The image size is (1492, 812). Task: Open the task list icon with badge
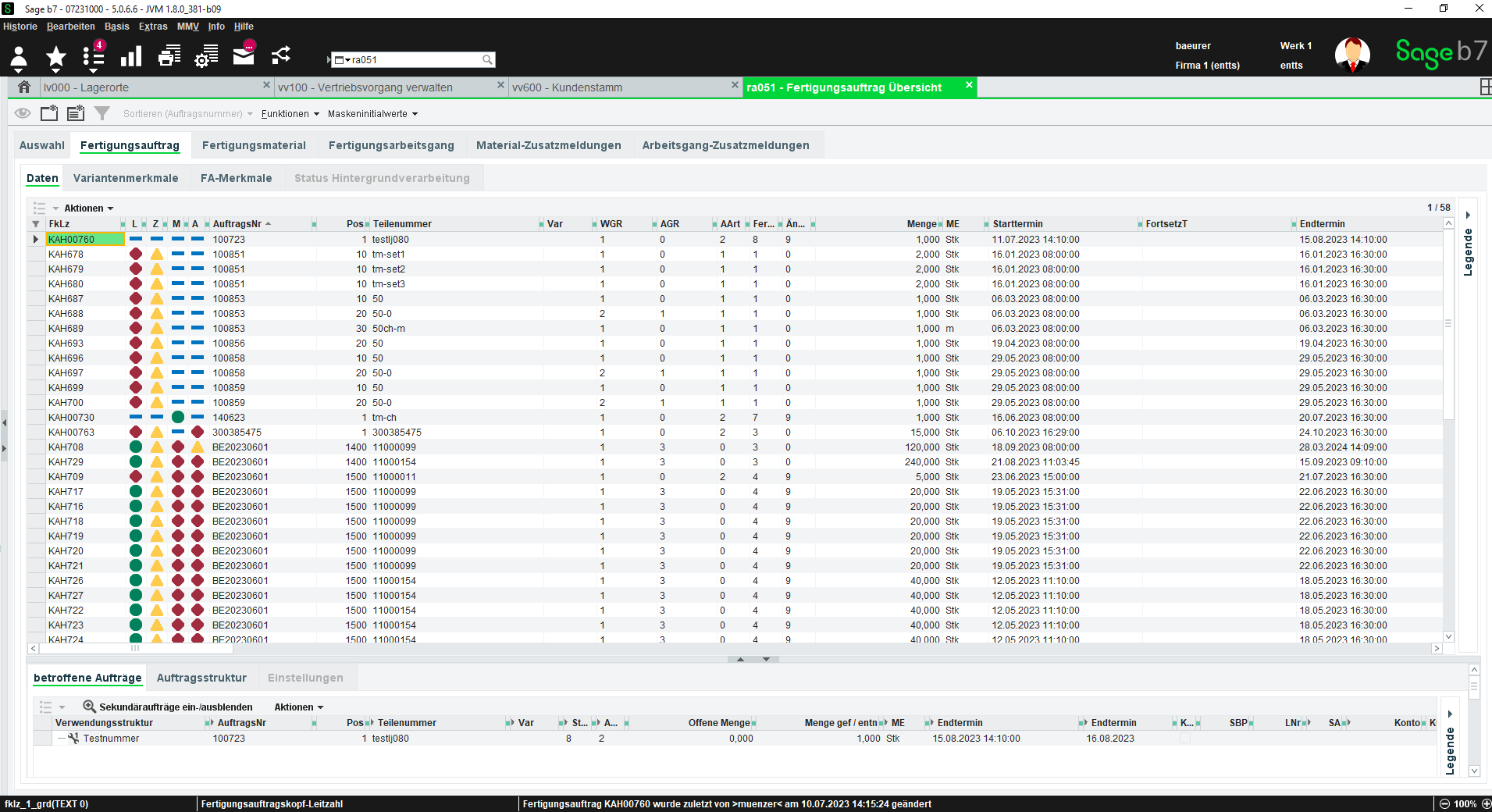[x=94, y=56]
